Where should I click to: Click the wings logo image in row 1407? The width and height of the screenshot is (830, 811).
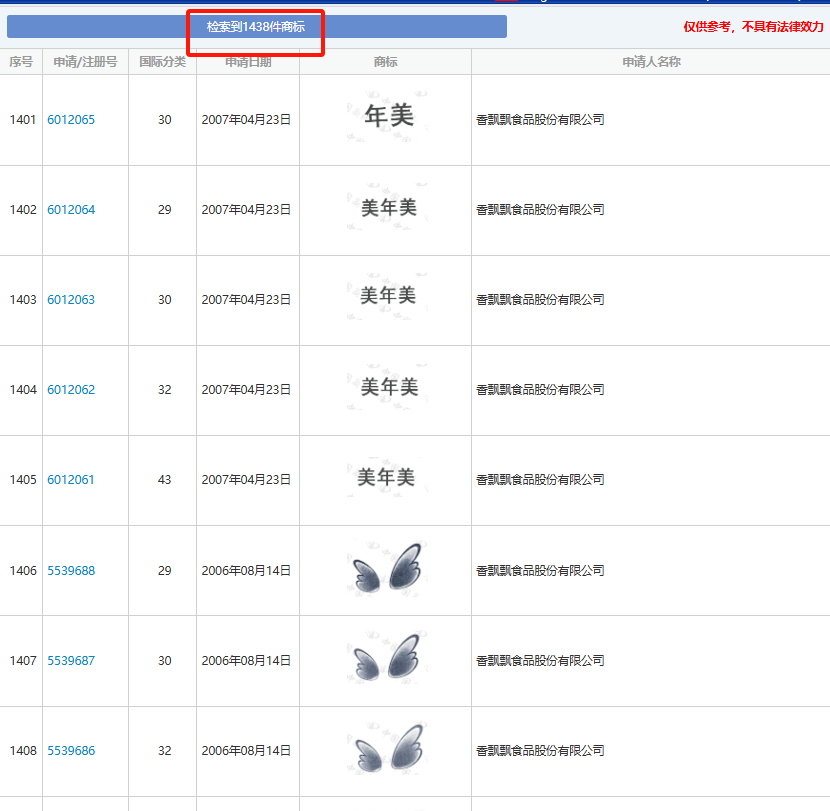click(x=386, y=658)
